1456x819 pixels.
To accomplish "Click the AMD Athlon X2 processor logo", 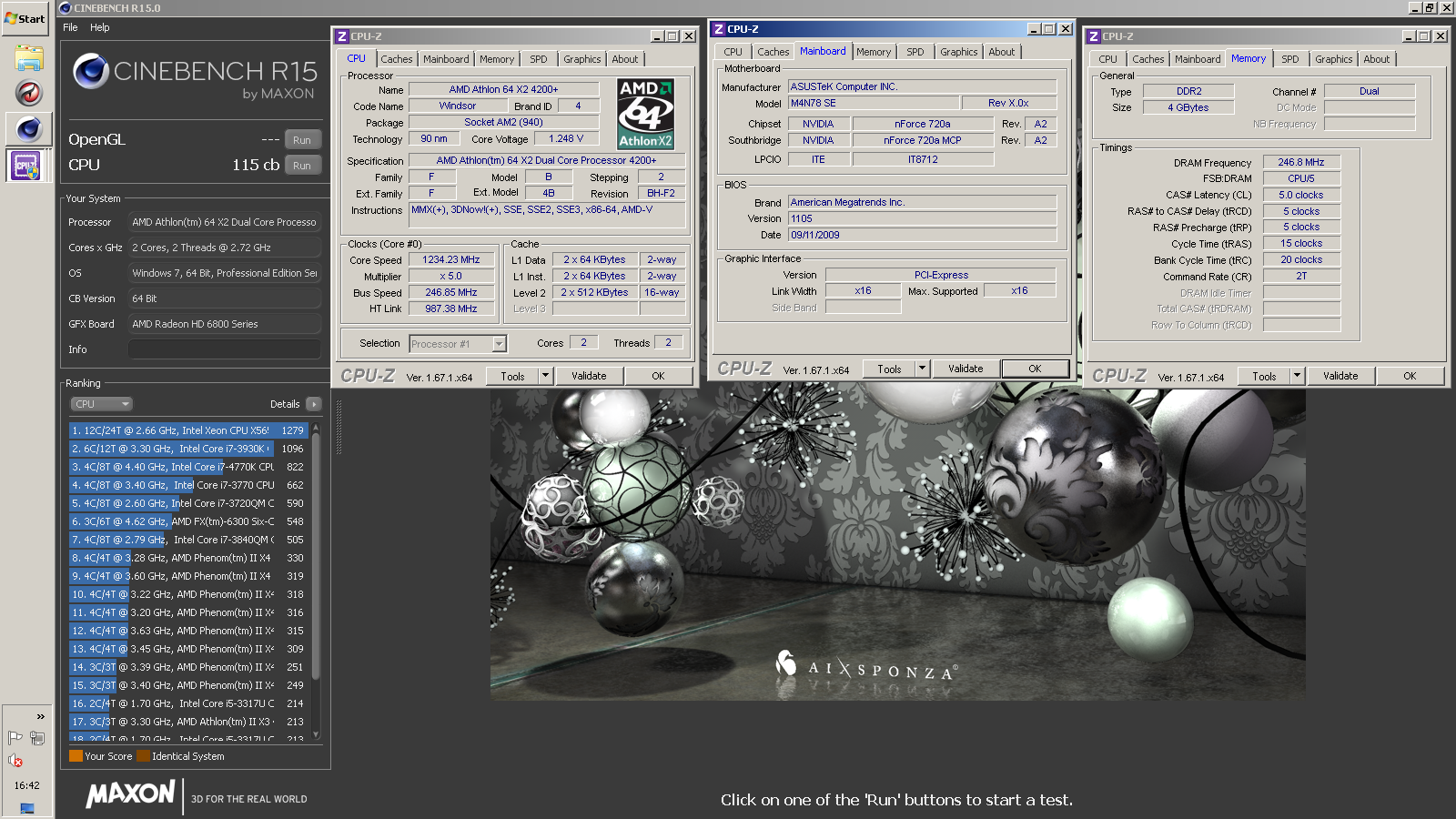I will [645, 114].
